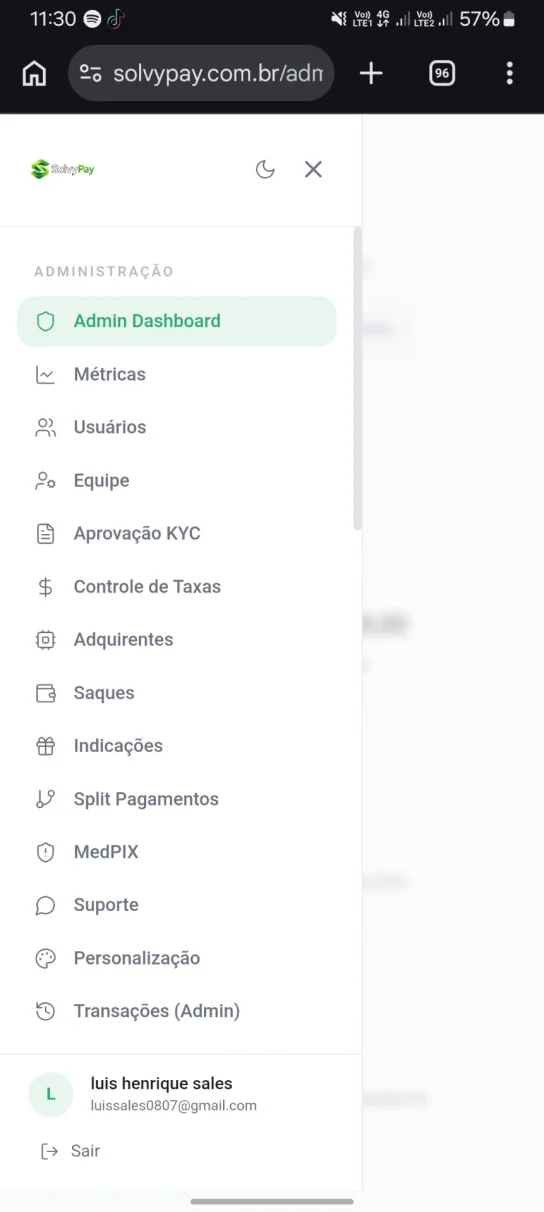The height and width of the screenshot is (1212, 544).
Task: Click the Saques wallet icon
Action: pos(45,693)
